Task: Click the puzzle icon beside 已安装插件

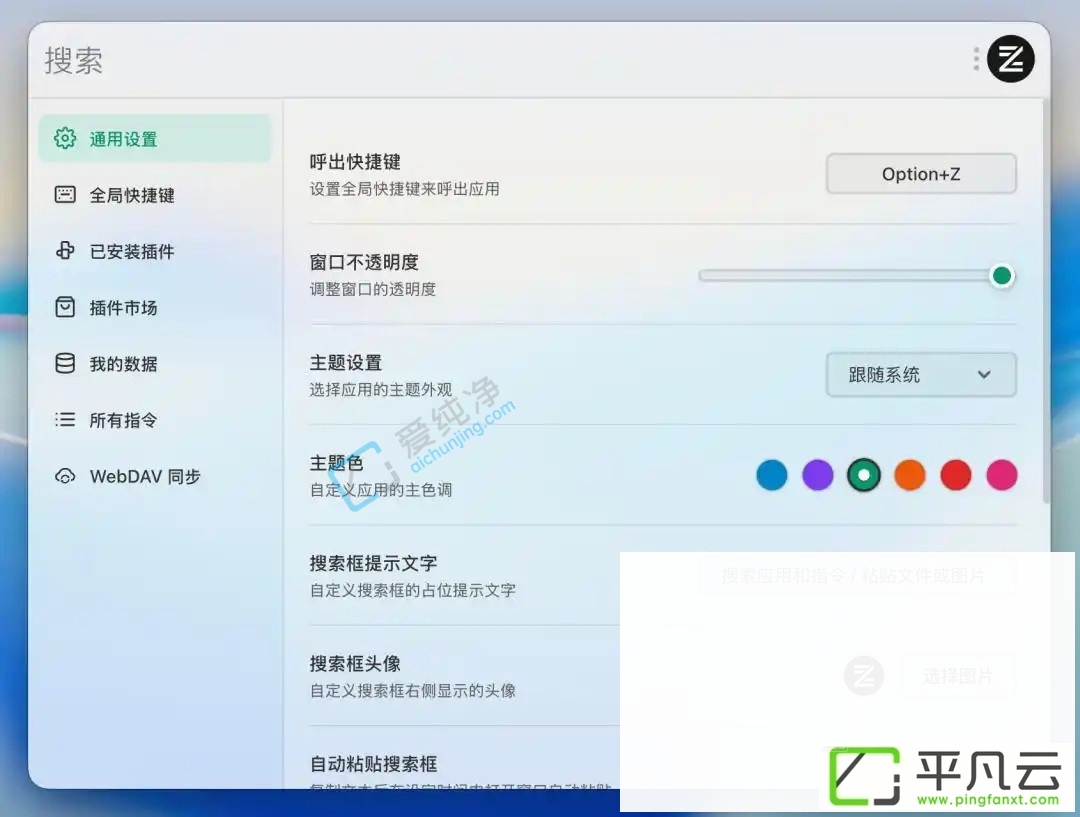Action: point(65,251)
